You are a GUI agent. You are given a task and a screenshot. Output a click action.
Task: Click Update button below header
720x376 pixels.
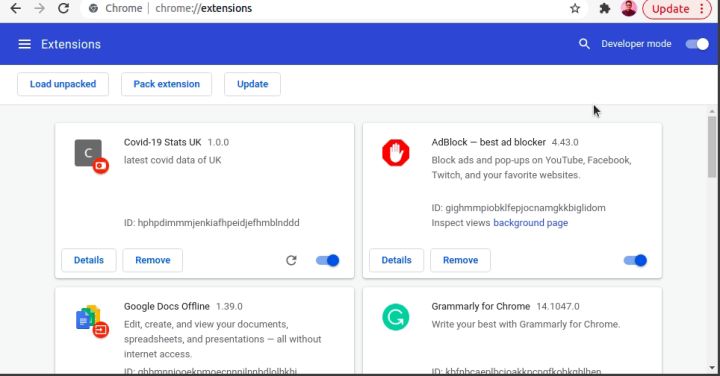click(252, 84)
